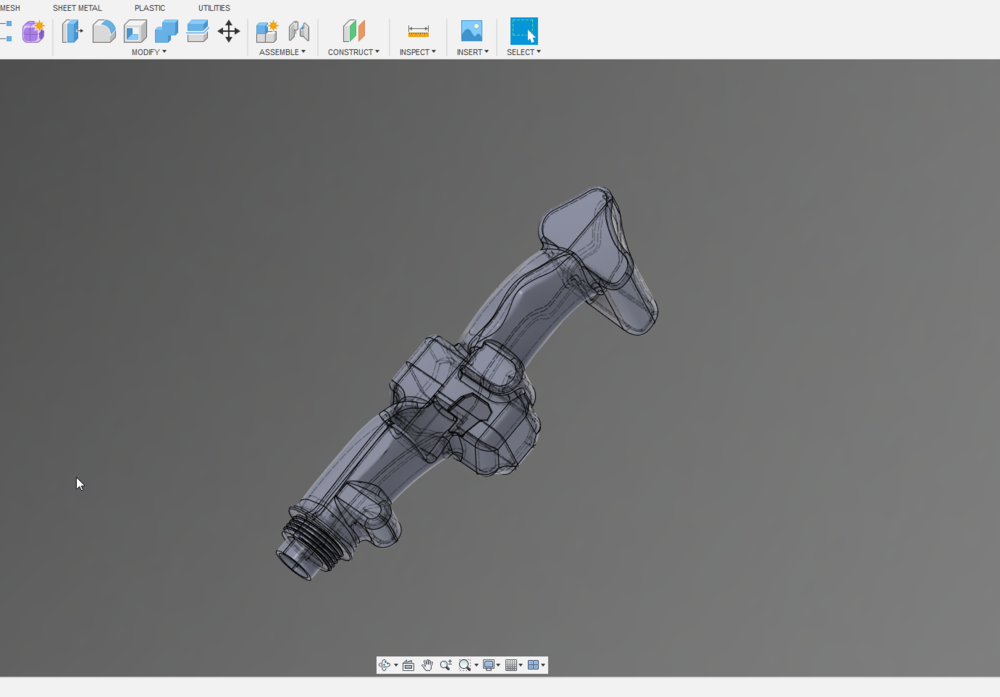
Task: Click the Insert image icon
Action: pyautogui.click(x=472, y=31)
